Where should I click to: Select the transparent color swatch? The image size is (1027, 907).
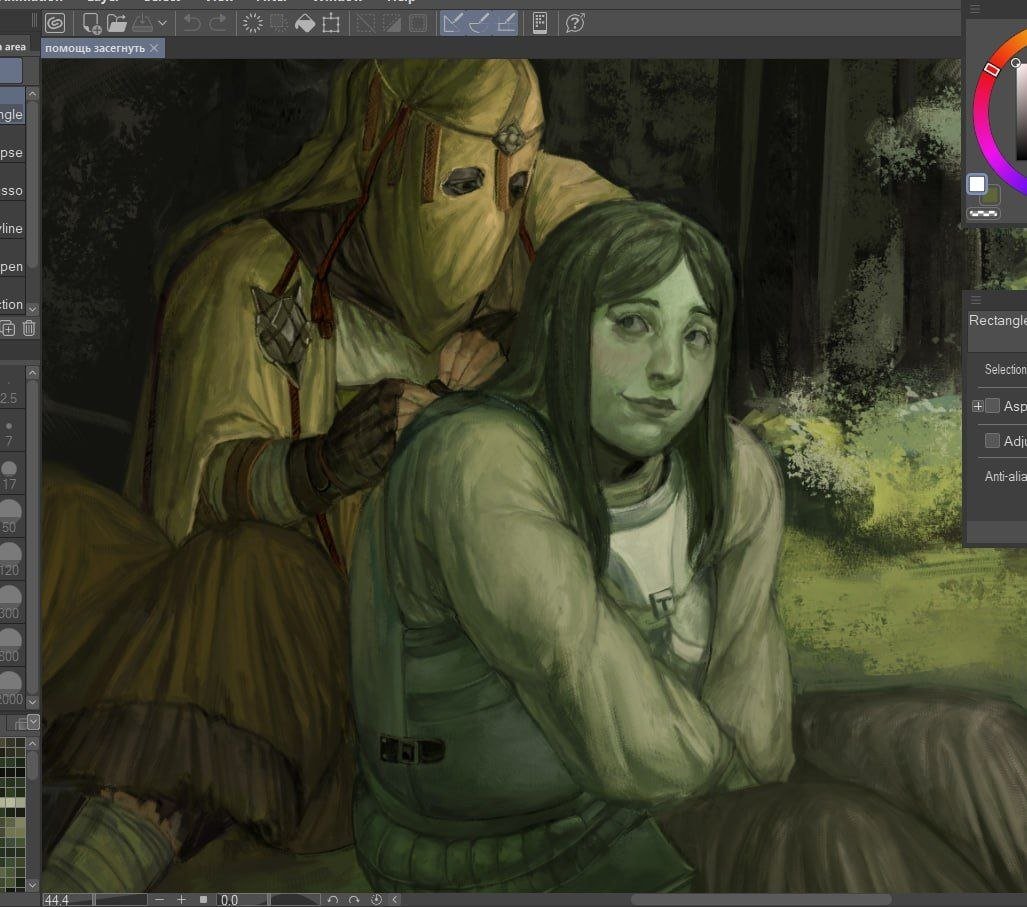[983, 213]
